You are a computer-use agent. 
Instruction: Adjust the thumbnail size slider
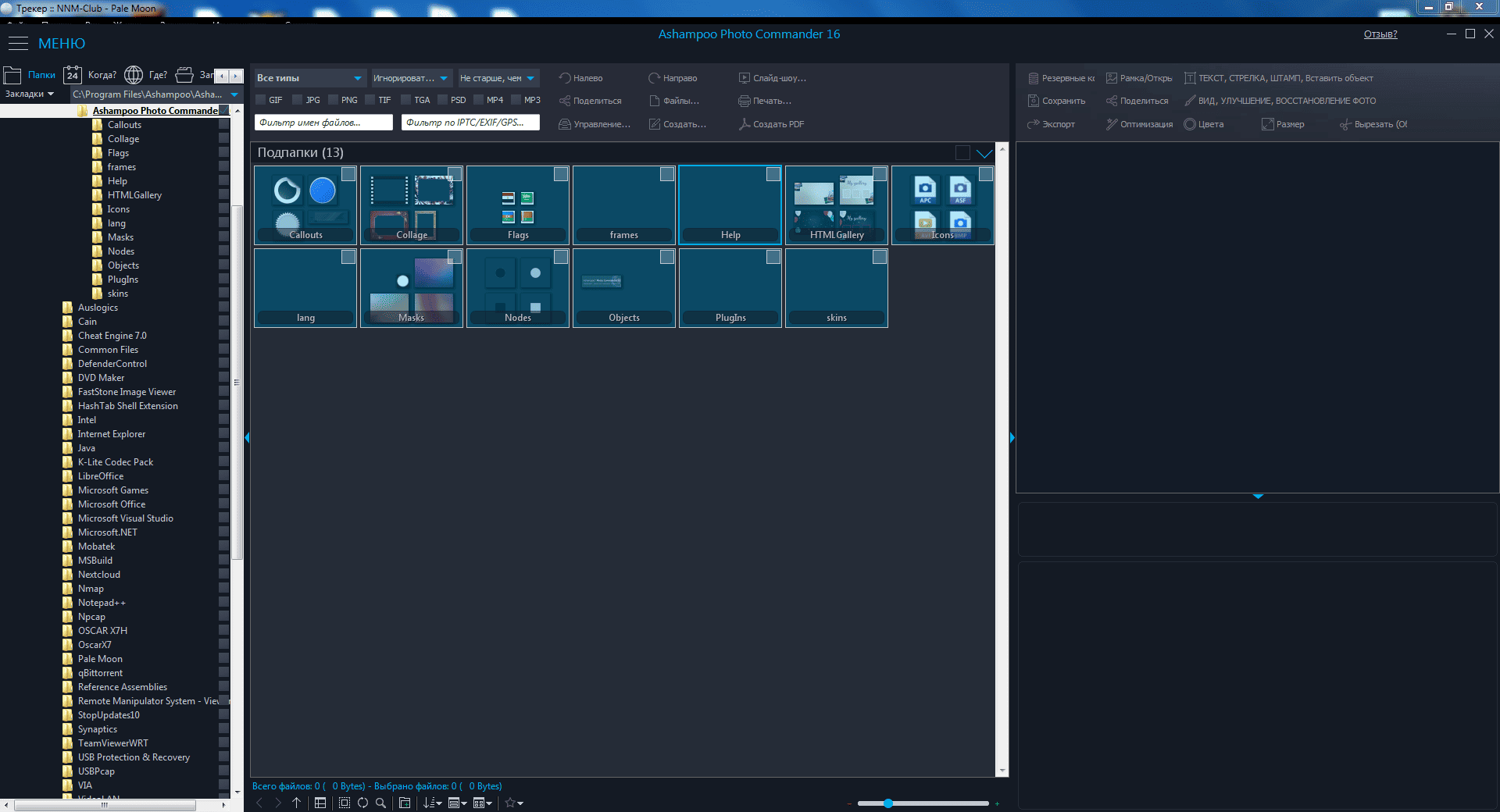[x=888, y=803]
